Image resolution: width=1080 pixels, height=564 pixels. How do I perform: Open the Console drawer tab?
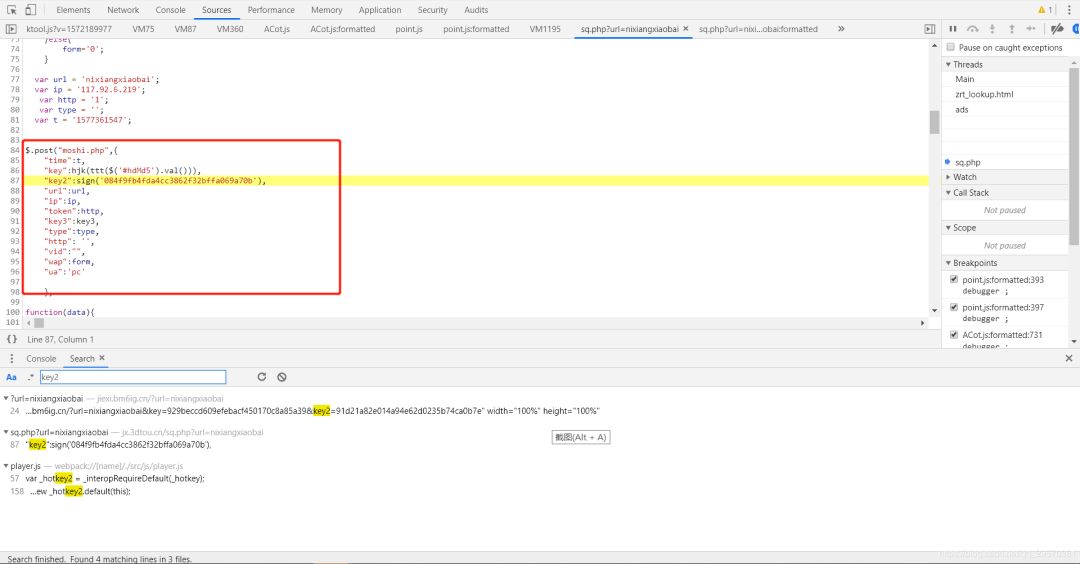(41, 358)
